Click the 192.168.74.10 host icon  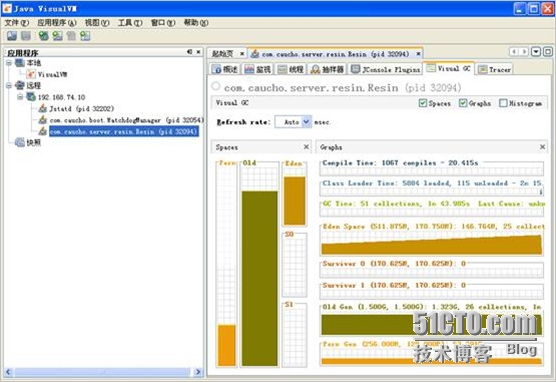tap(31, 96)
